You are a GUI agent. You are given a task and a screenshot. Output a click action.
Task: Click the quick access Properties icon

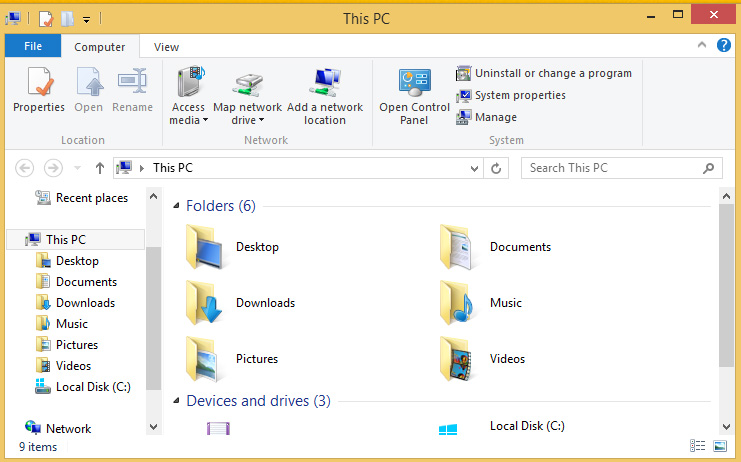pyautogui.click(x=46, y=19)
